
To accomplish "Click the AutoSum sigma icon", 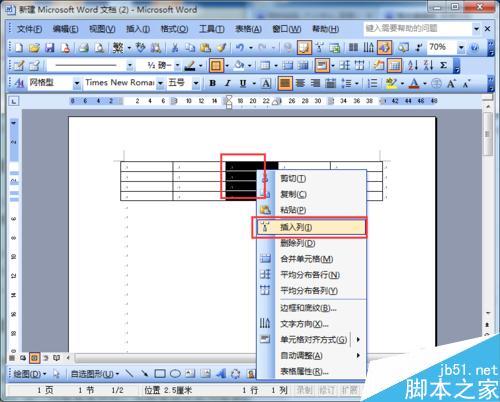I will (443, 65).
